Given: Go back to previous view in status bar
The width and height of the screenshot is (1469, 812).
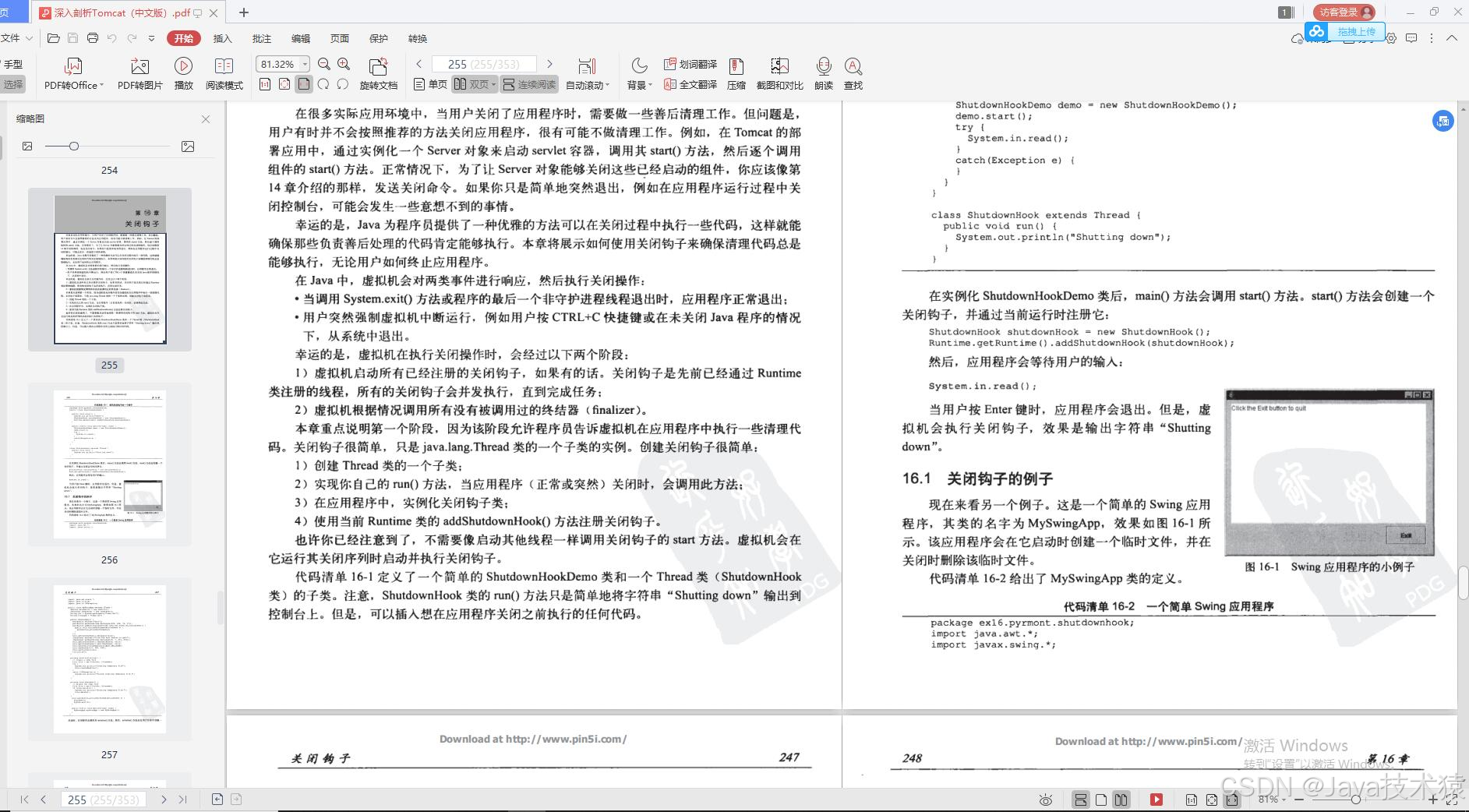Looking at the screenshot, I should [217, 799].
